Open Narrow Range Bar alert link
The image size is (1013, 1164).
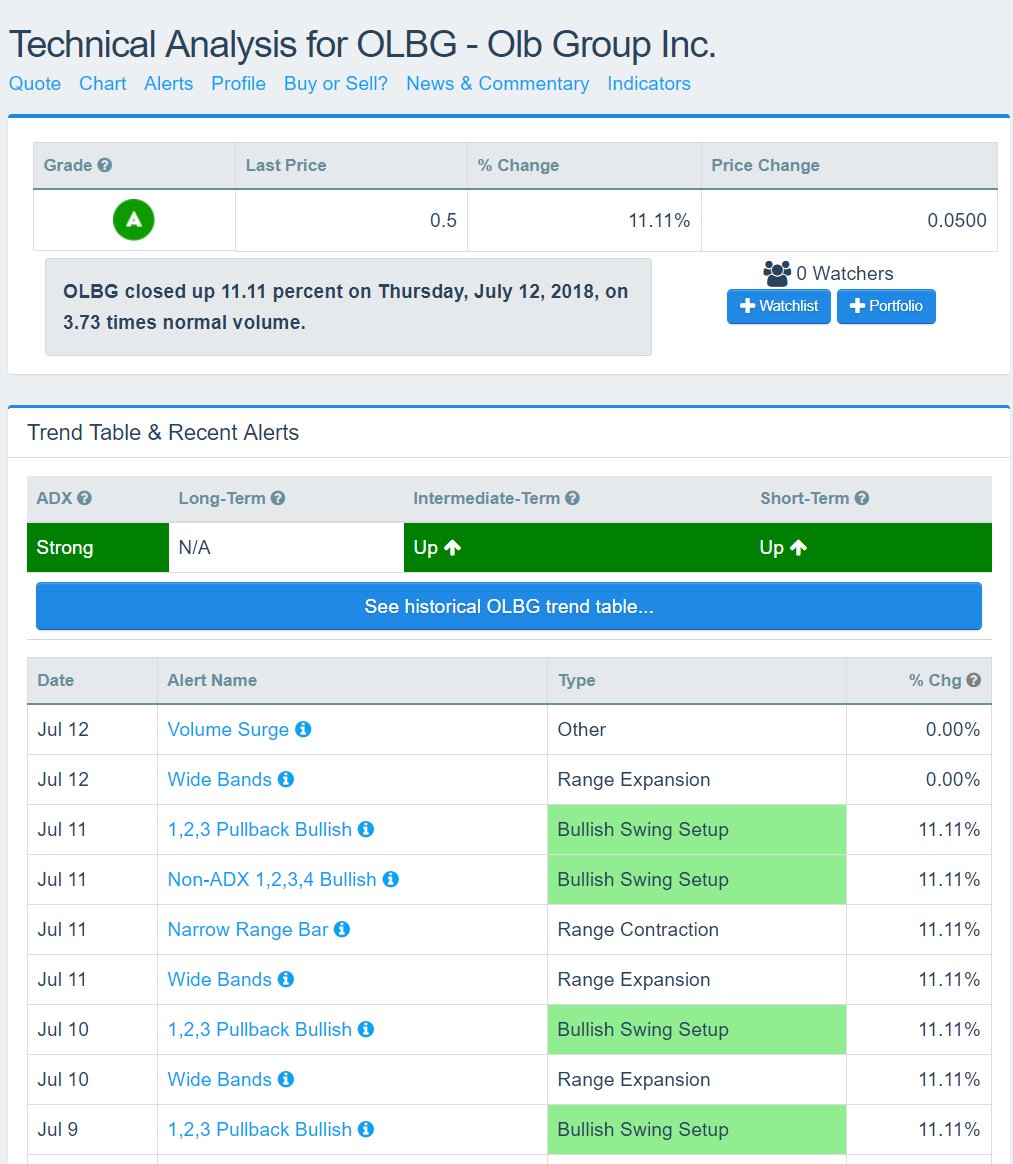pyautogui.click(x=247, y=929)
